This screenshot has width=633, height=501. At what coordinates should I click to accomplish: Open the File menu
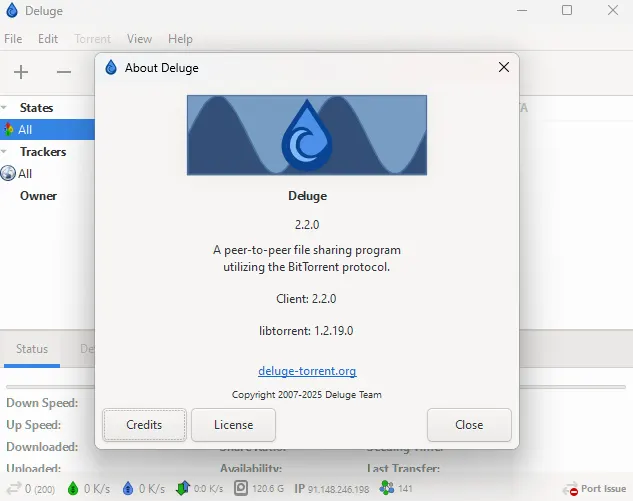coord(13,39)
